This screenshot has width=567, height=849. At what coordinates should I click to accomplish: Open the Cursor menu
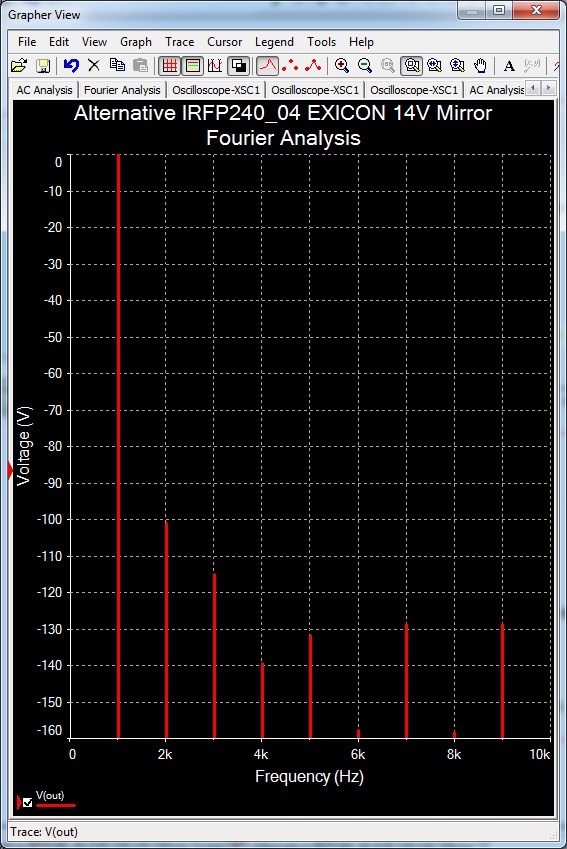click(x=224, y=42)
